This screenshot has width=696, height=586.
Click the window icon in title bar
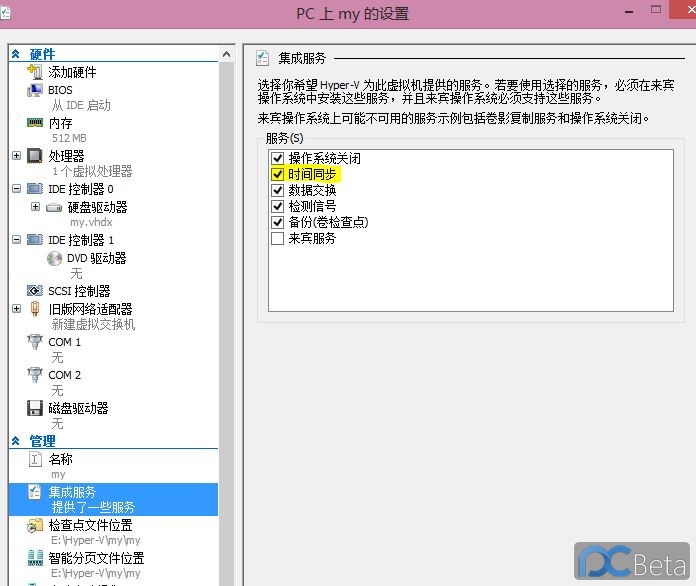(5, 13)
